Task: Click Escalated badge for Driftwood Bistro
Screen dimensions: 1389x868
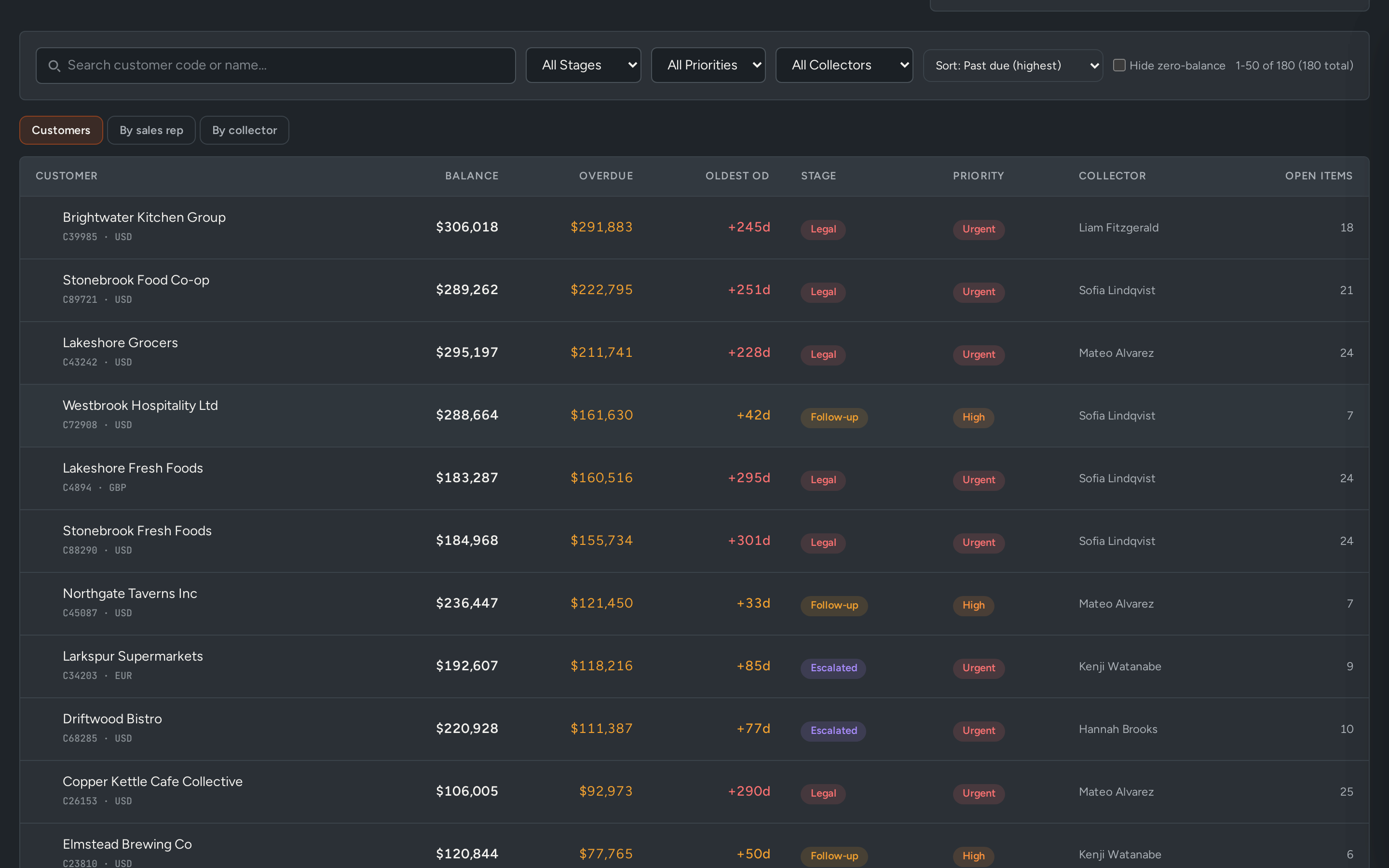Action: (833, 731)
